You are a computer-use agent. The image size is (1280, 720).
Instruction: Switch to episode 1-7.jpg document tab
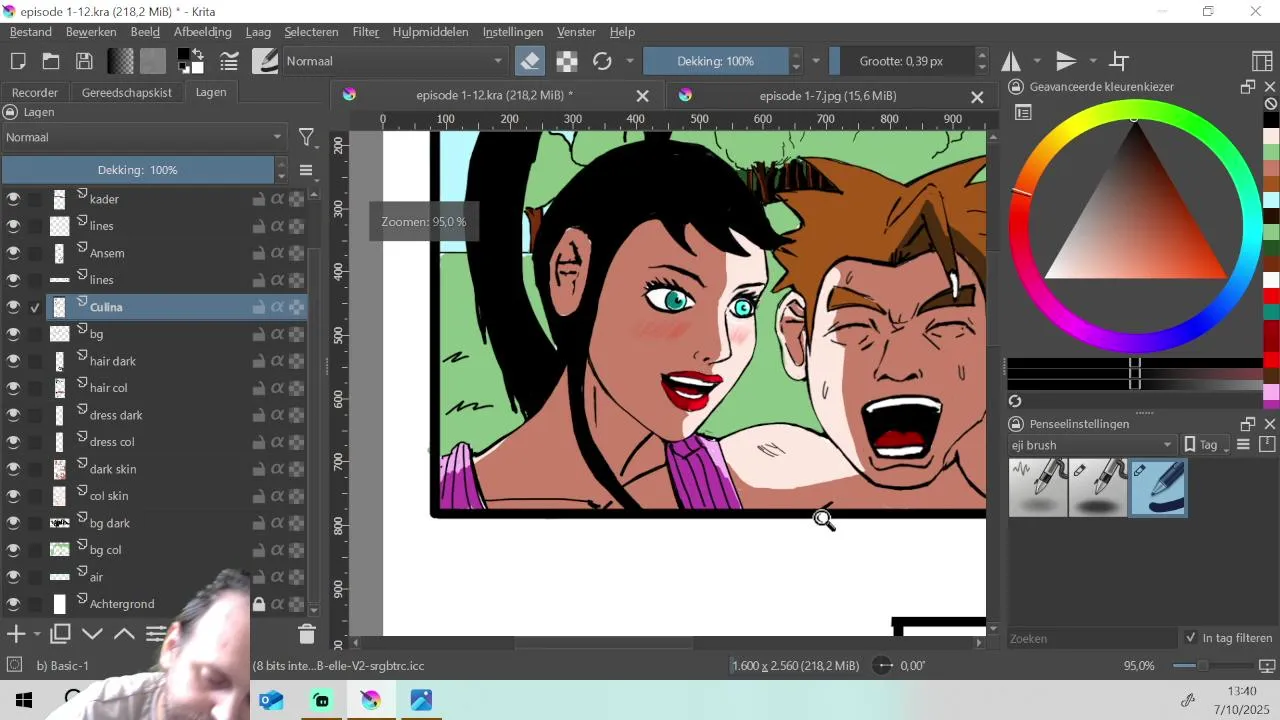(827, 96)
